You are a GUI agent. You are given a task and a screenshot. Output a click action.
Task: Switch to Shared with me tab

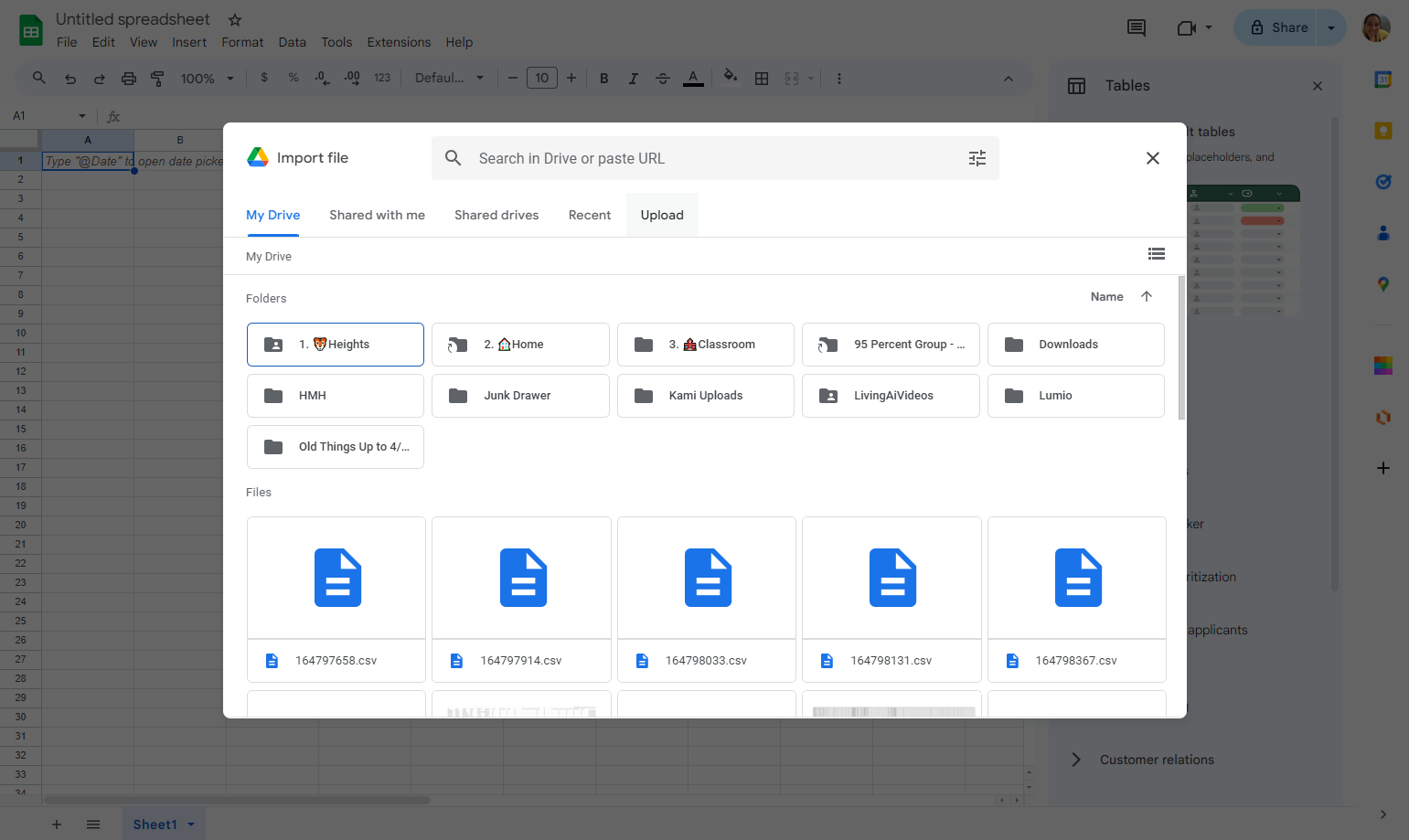pos(377,215)
